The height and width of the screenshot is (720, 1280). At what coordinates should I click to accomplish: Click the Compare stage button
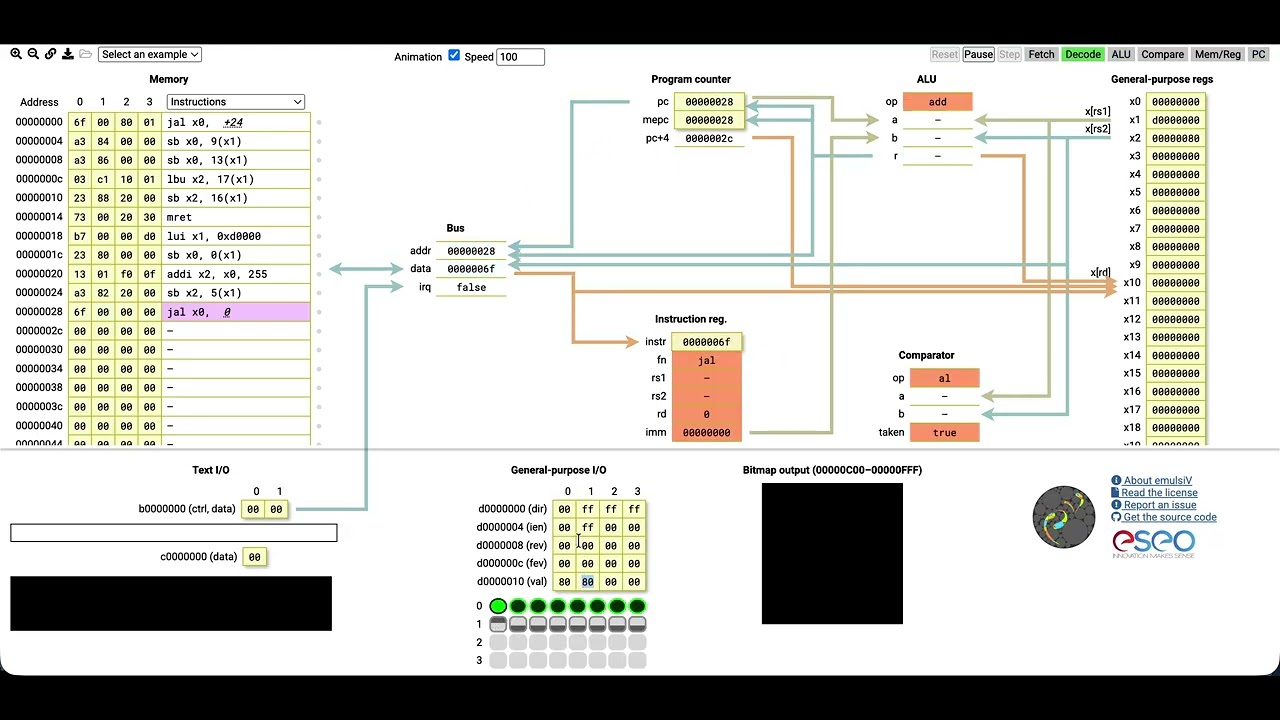click(x=1162, y=55)
